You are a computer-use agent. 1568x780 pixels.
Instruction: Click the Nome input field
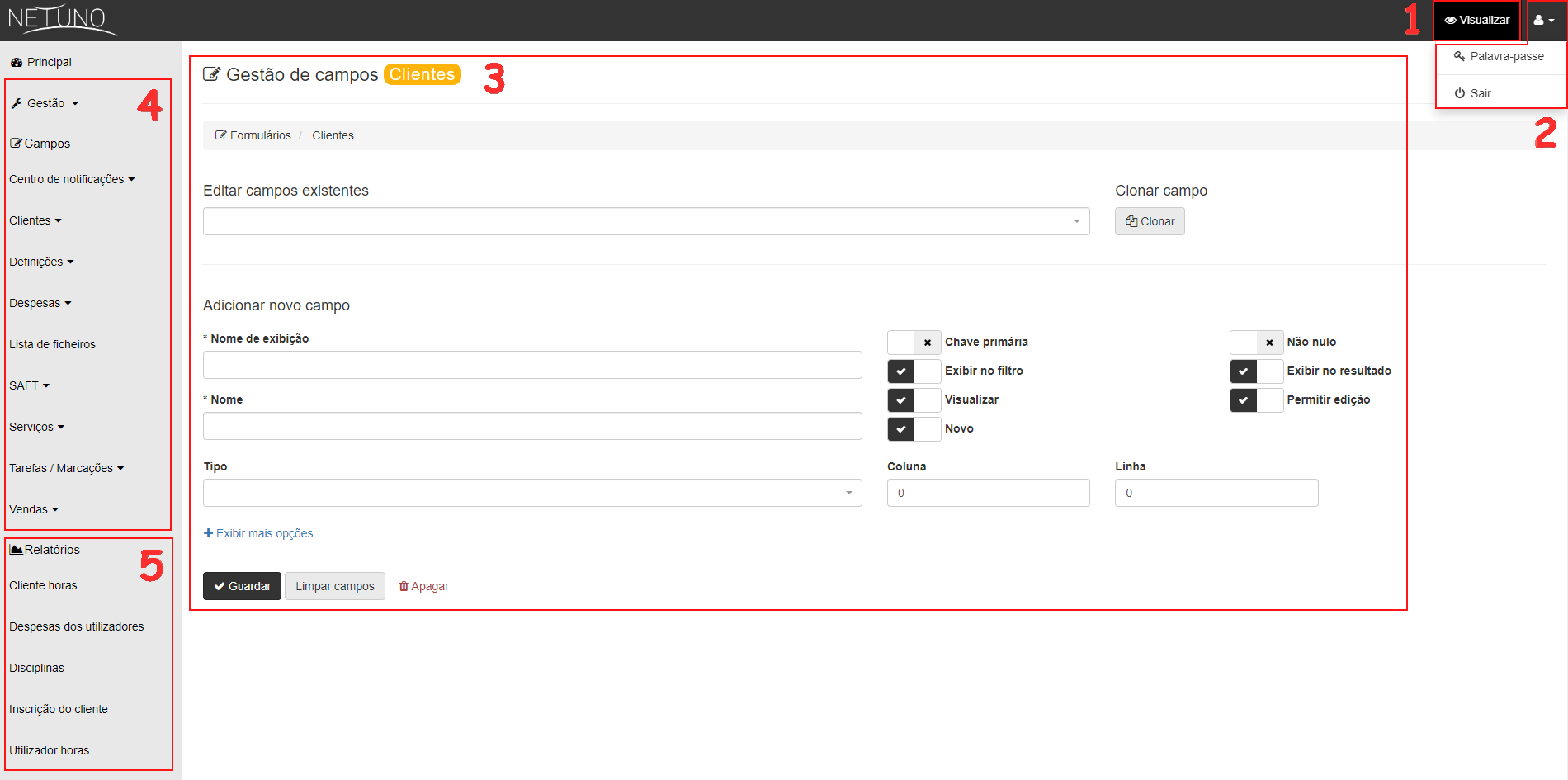point(532,426)
